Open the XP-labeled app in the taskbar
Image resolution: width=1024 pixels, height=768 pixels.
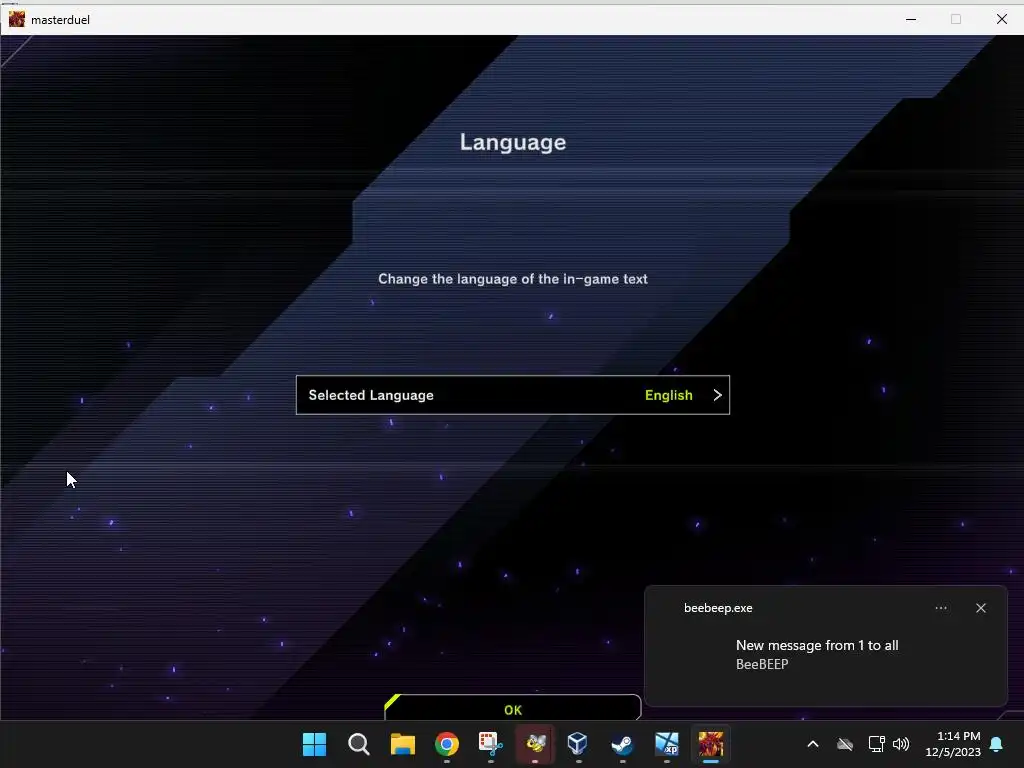coord(667,744)
